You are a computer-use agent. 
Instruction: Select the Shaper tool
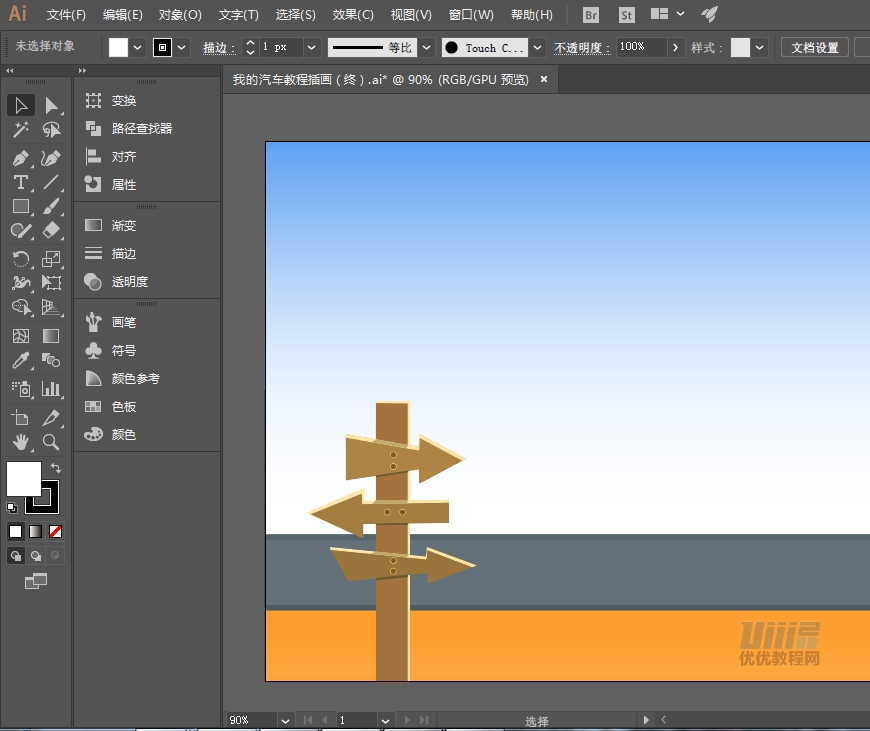click(21, 230)
